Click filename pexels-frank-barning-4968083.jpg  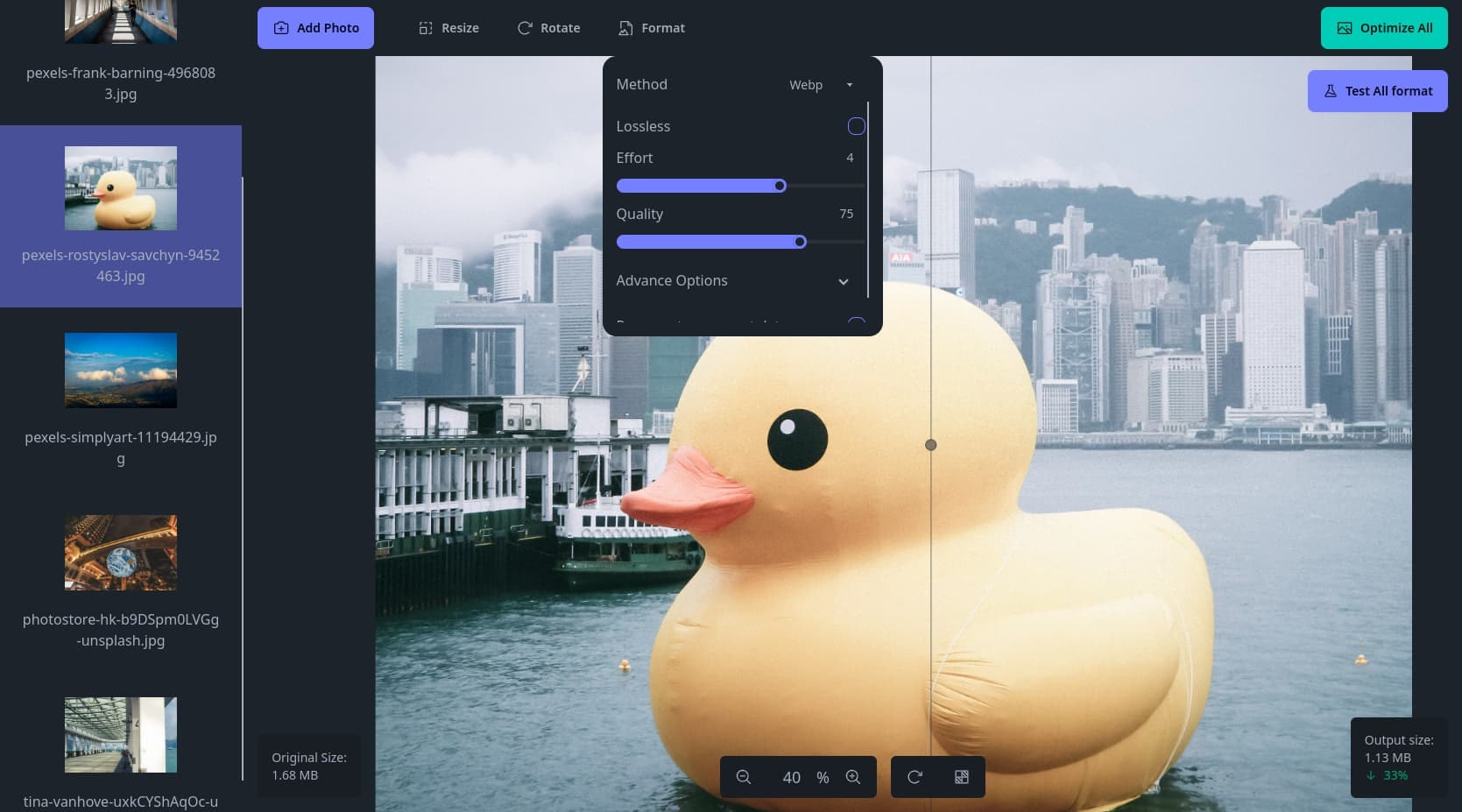(x=121, y=83)
